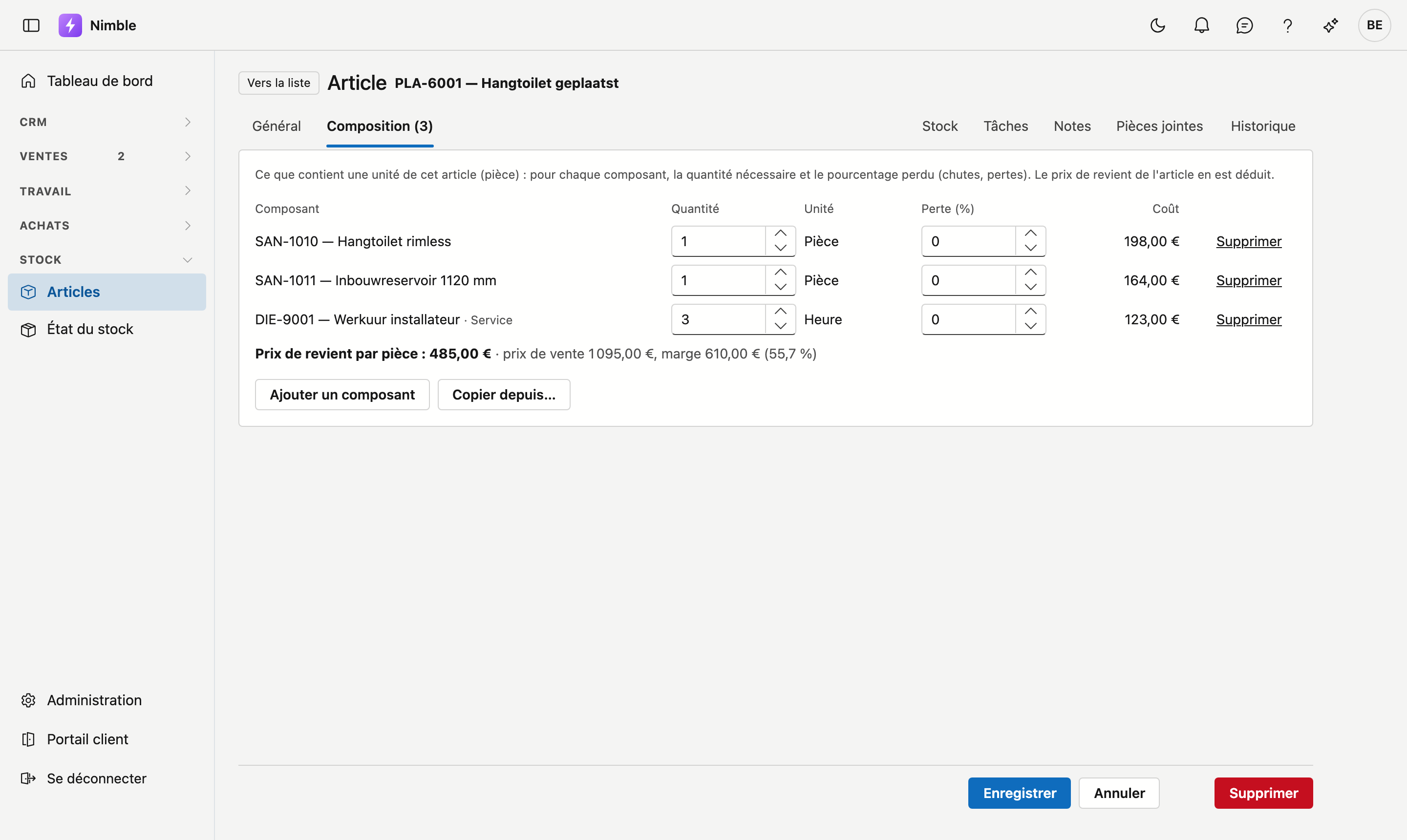Open the Stock tab

click(x=940, y=126)
